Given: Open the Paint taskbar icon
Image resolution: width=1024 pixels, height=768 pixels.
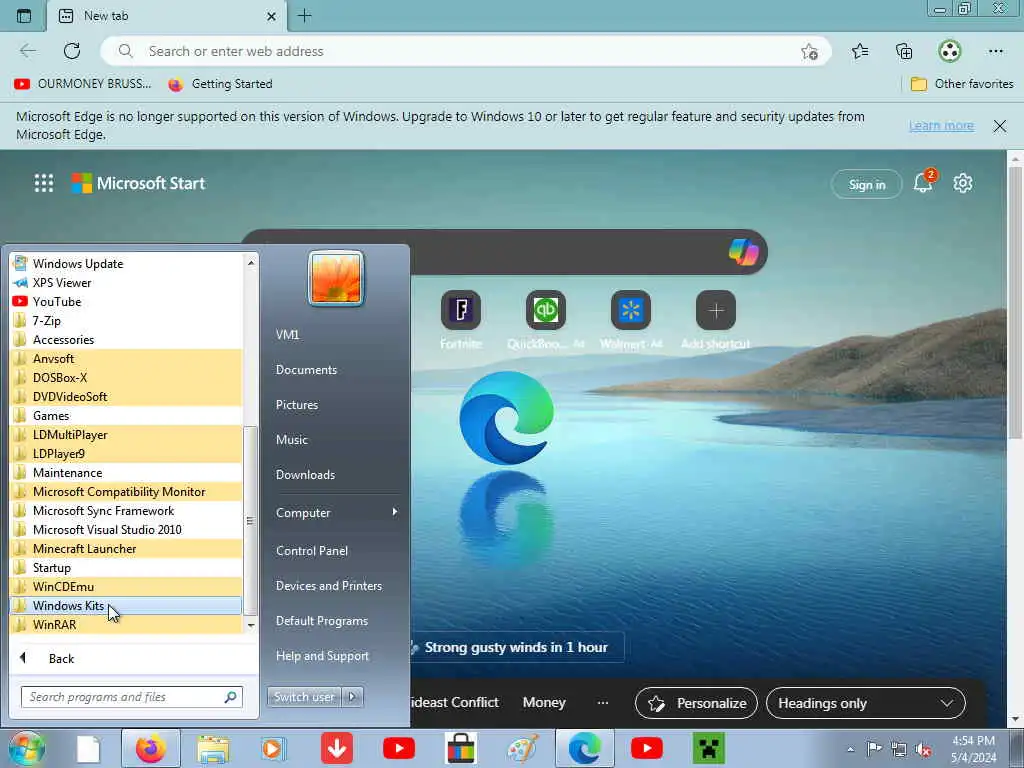Looking at the screenshot, I should [523, 748].
